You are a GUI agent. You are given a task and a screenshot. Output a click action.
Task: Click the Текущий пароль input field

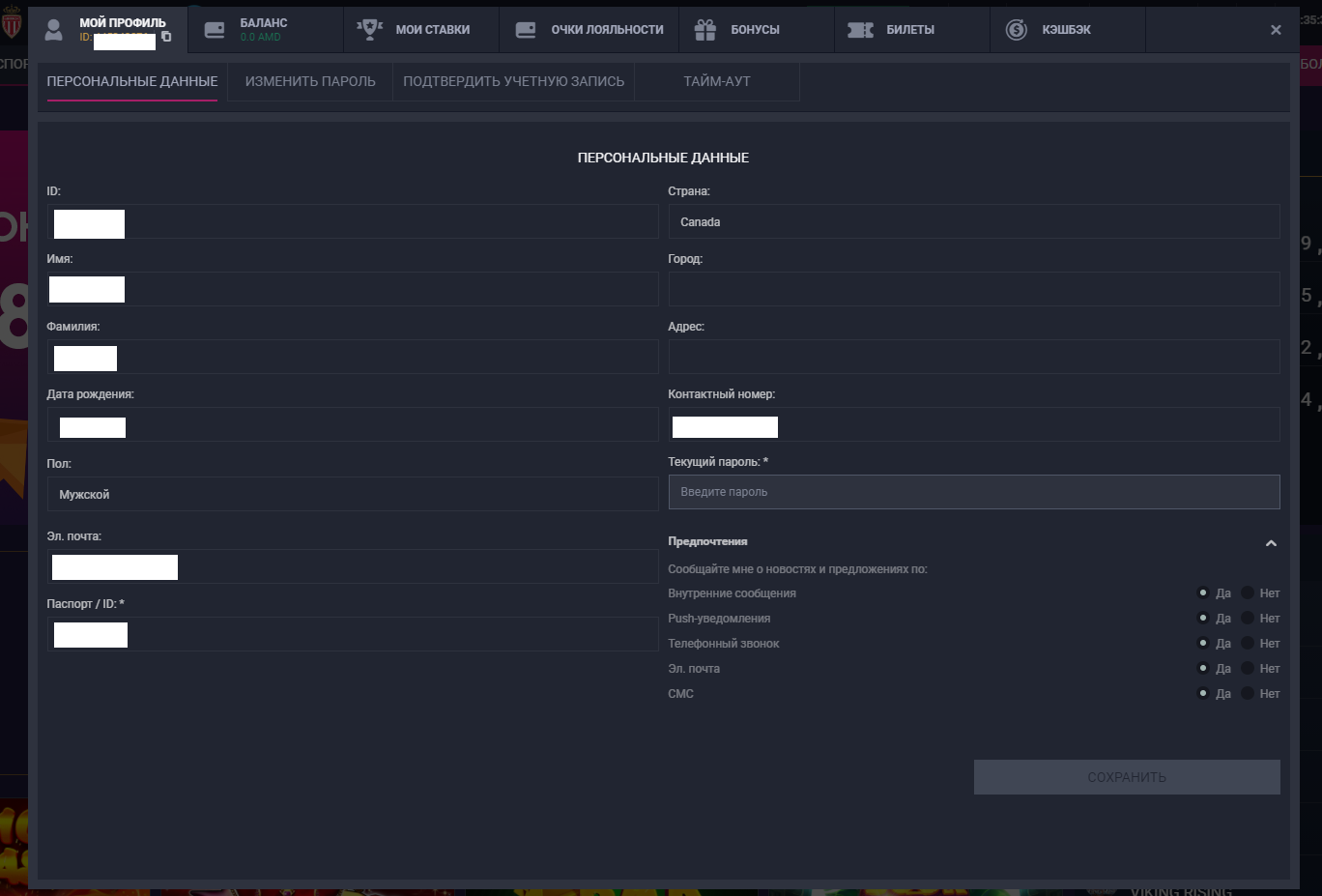point(974,492)
